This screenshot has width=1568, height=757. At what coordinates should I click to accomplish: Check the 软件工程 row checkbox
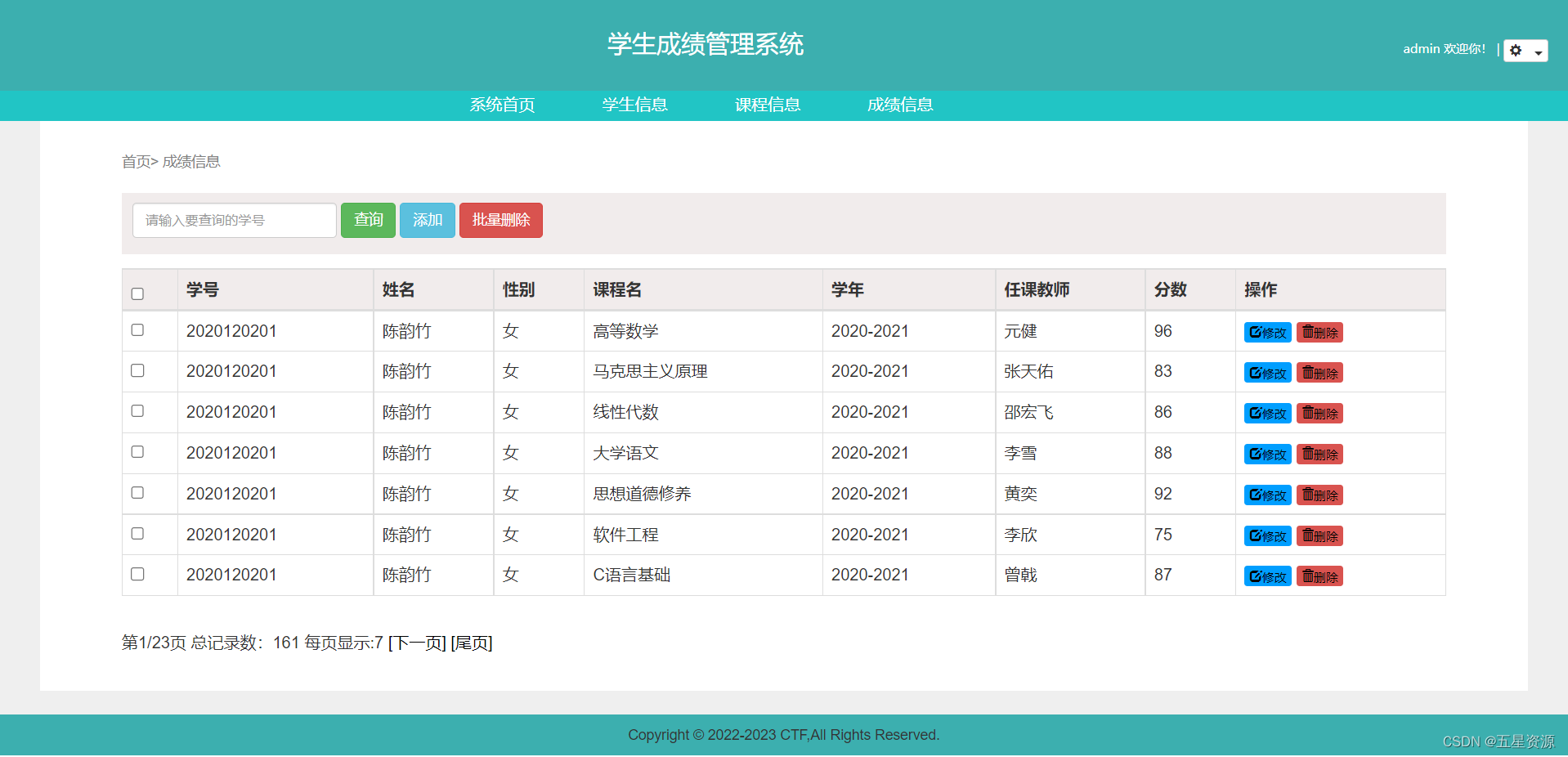[137, 533]
